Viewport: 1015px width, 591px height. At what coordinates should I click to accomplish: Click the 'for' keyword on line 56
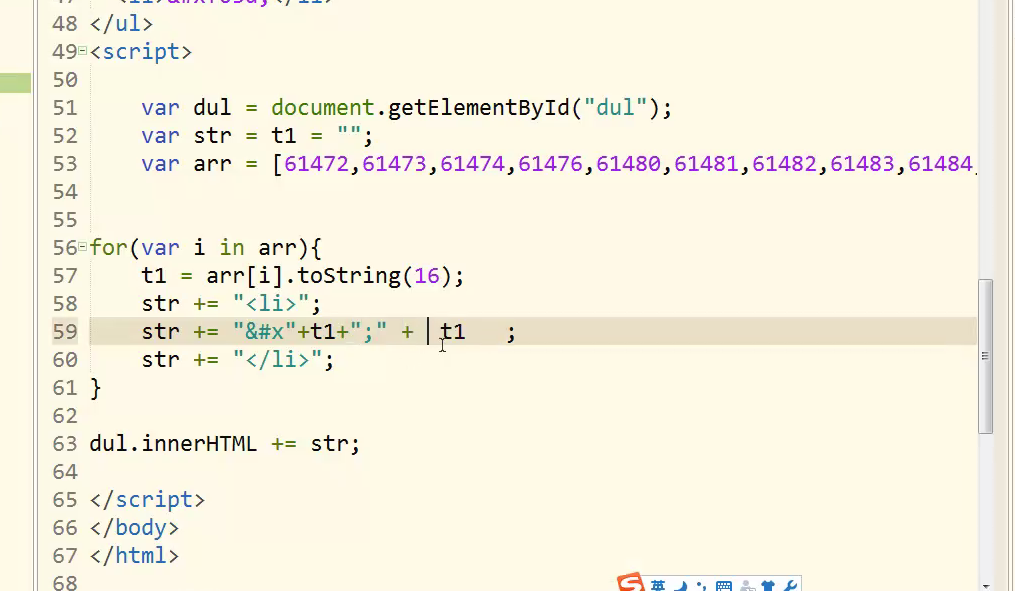[x=108, y=247]
